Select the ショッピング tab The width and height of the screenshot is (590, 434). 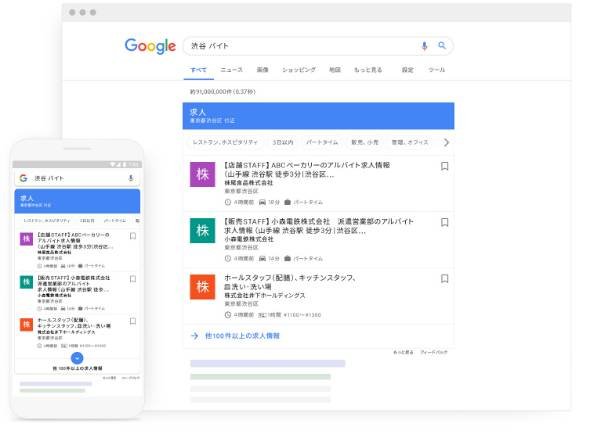pos(299,70)
